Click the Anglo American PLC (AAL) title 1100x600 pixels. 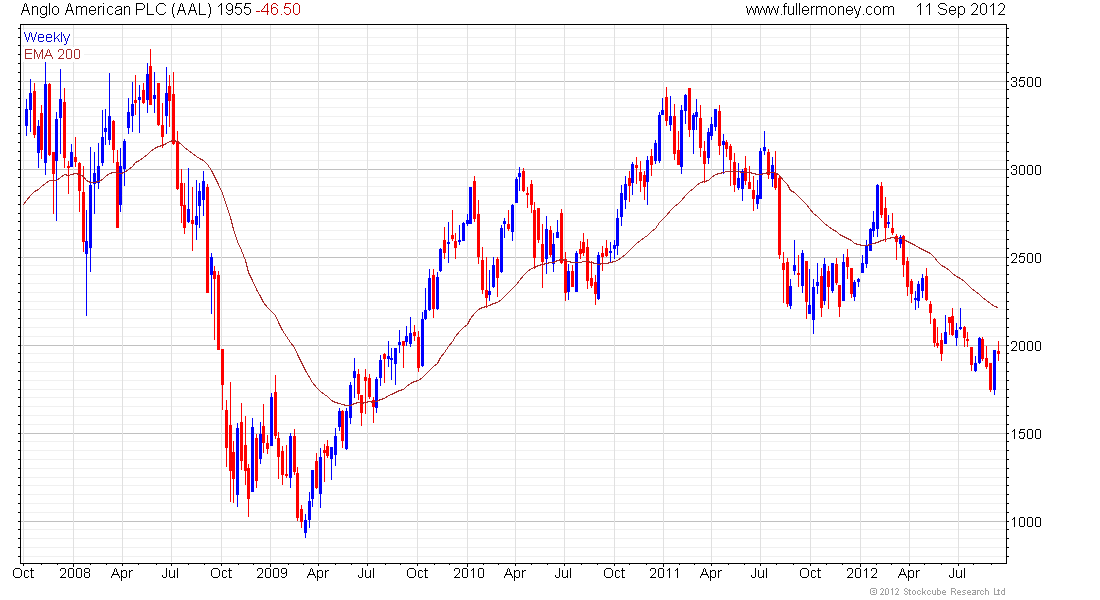coord(116,10)
